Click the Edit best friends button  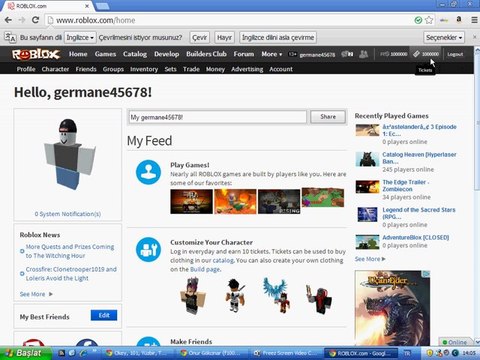point(104,315)
